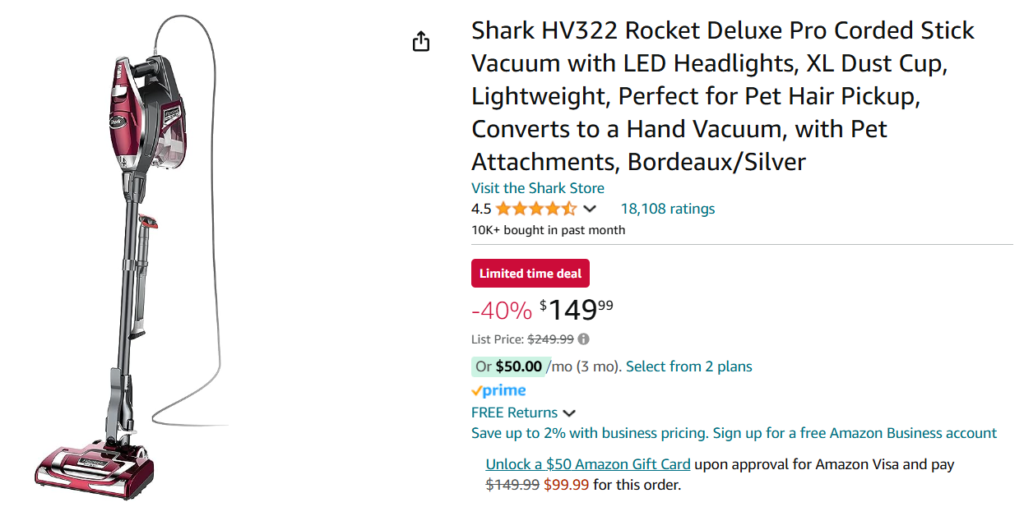The height and width of the screenshot is (507, 1024).
Task: Click the highlighted $50.00 monthly payment amount
Action: pyautogui.click(x=518, y=366)
